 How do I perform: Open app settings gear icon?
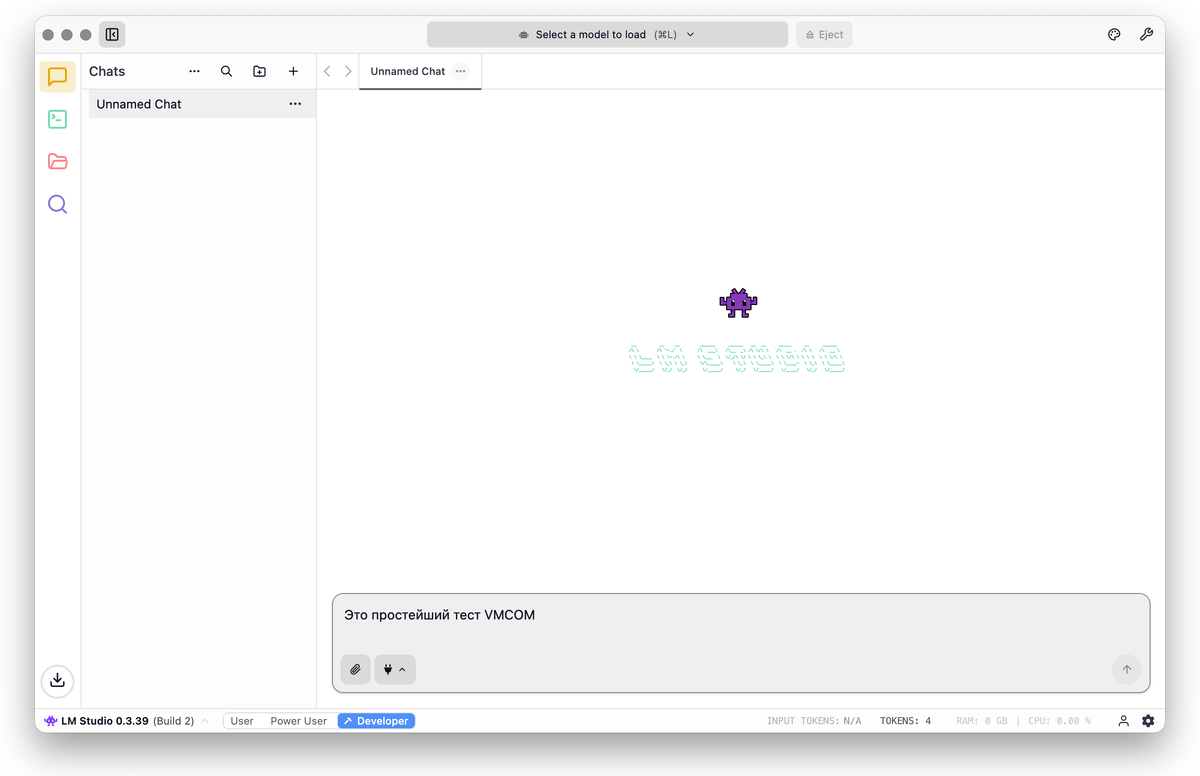point(1148,721)
